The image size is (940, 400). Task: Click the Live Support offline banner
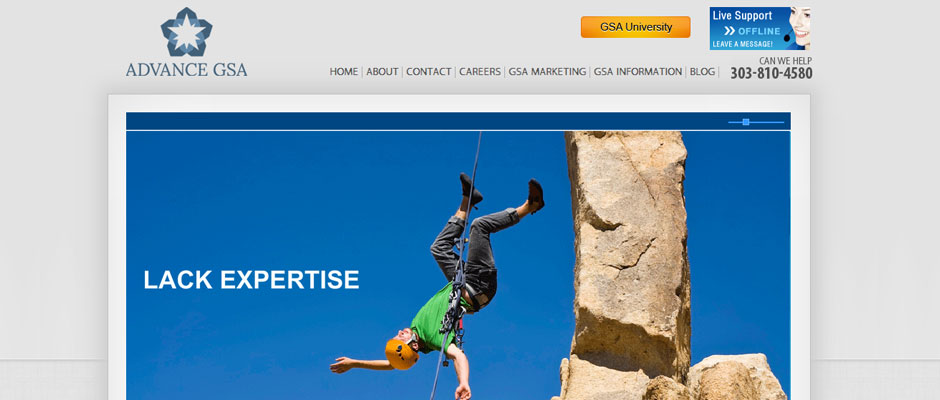(760, 28)
